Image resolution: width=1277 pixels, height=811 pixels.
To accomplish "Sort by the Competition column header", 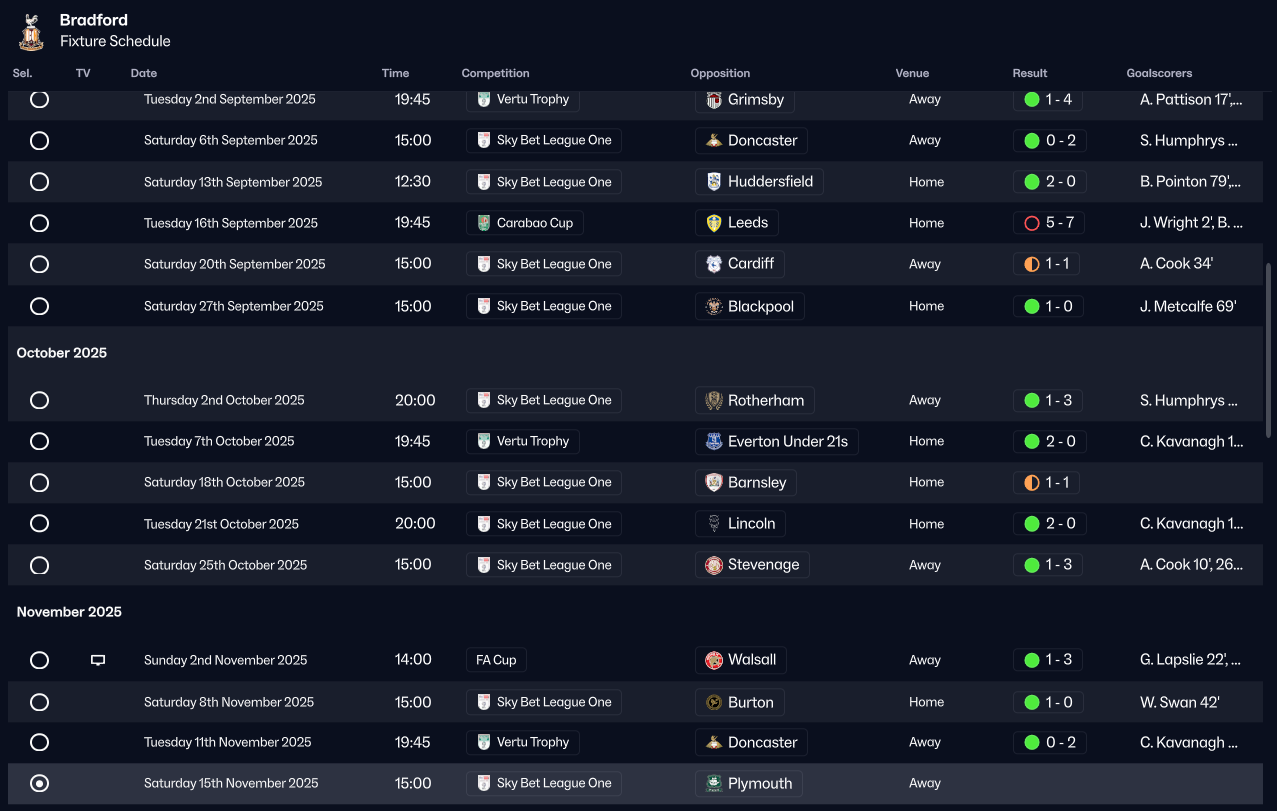I will coord(495,73).
